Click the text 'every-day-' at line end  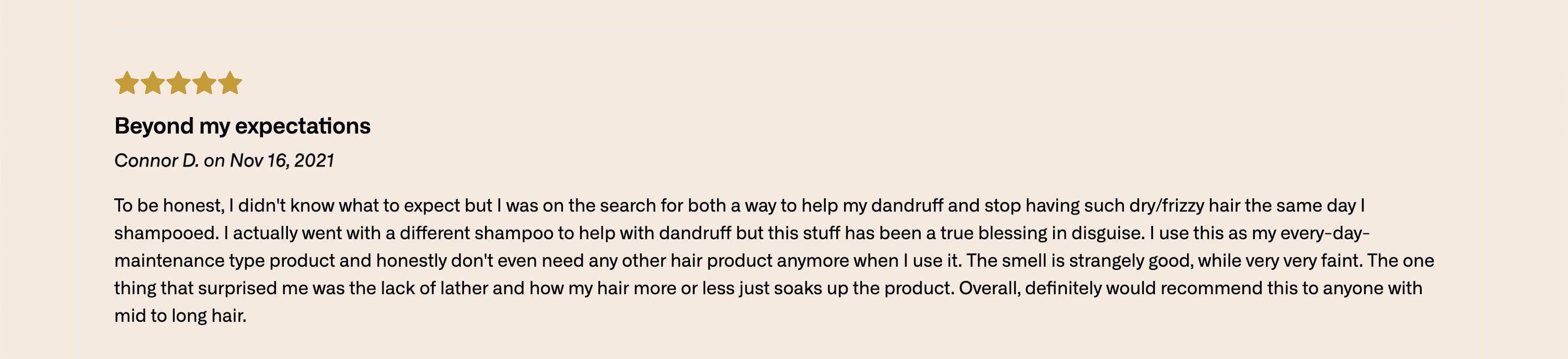[x=1324, y=233]
